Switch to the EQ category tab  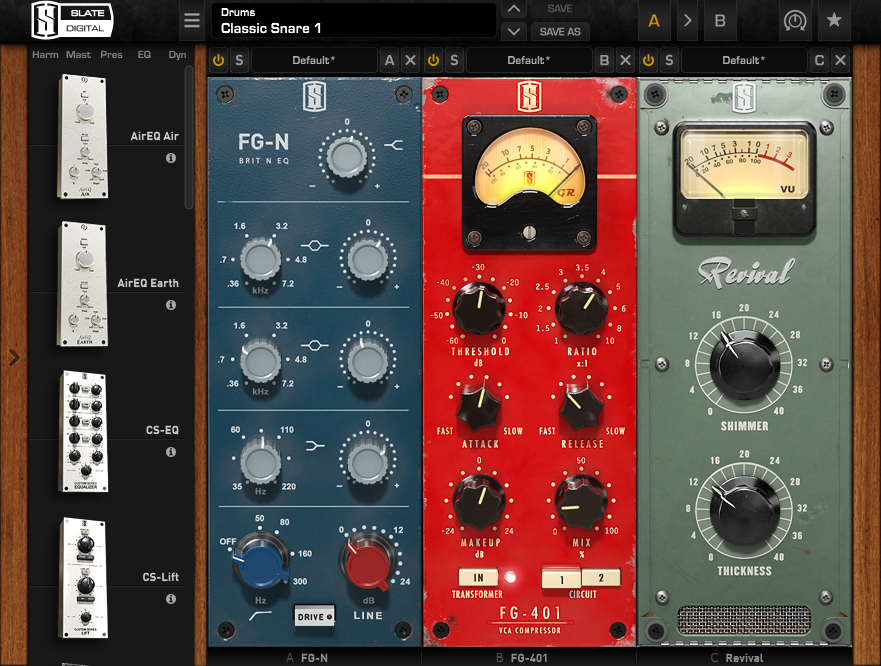[144, 55]
